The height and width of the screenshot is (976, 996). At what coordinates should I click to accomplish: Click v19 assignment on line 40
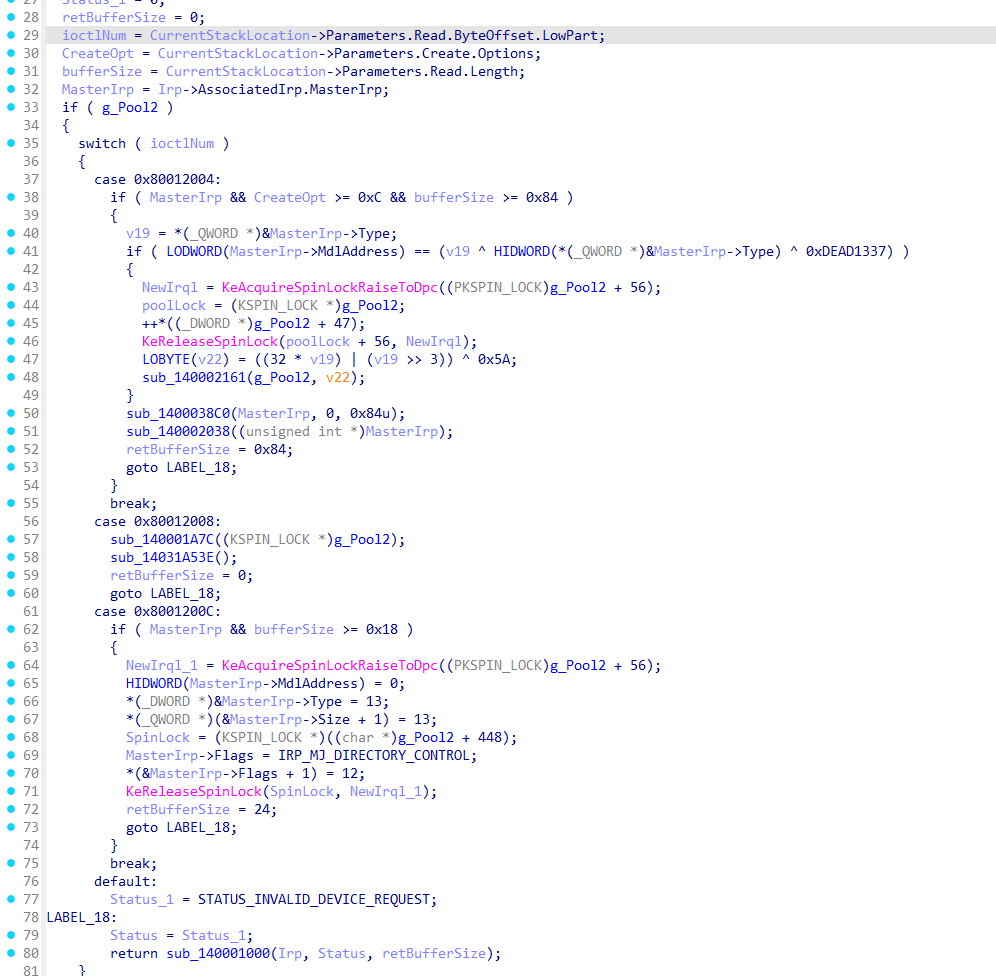tap(138, 234)
